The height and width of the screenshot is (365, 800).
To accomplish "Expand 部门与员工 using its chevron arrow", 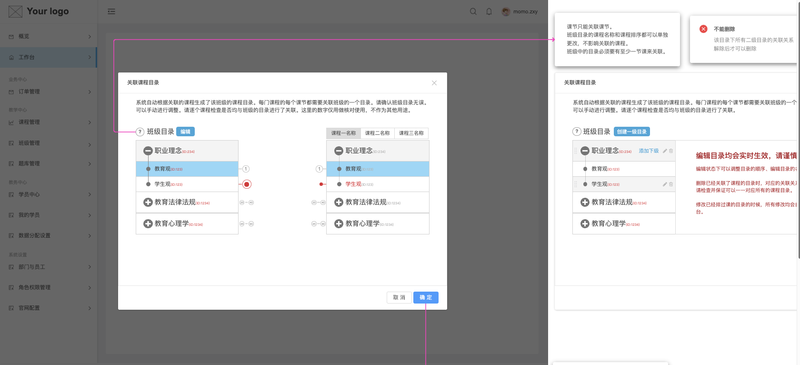I will click(x=89, y=266).
